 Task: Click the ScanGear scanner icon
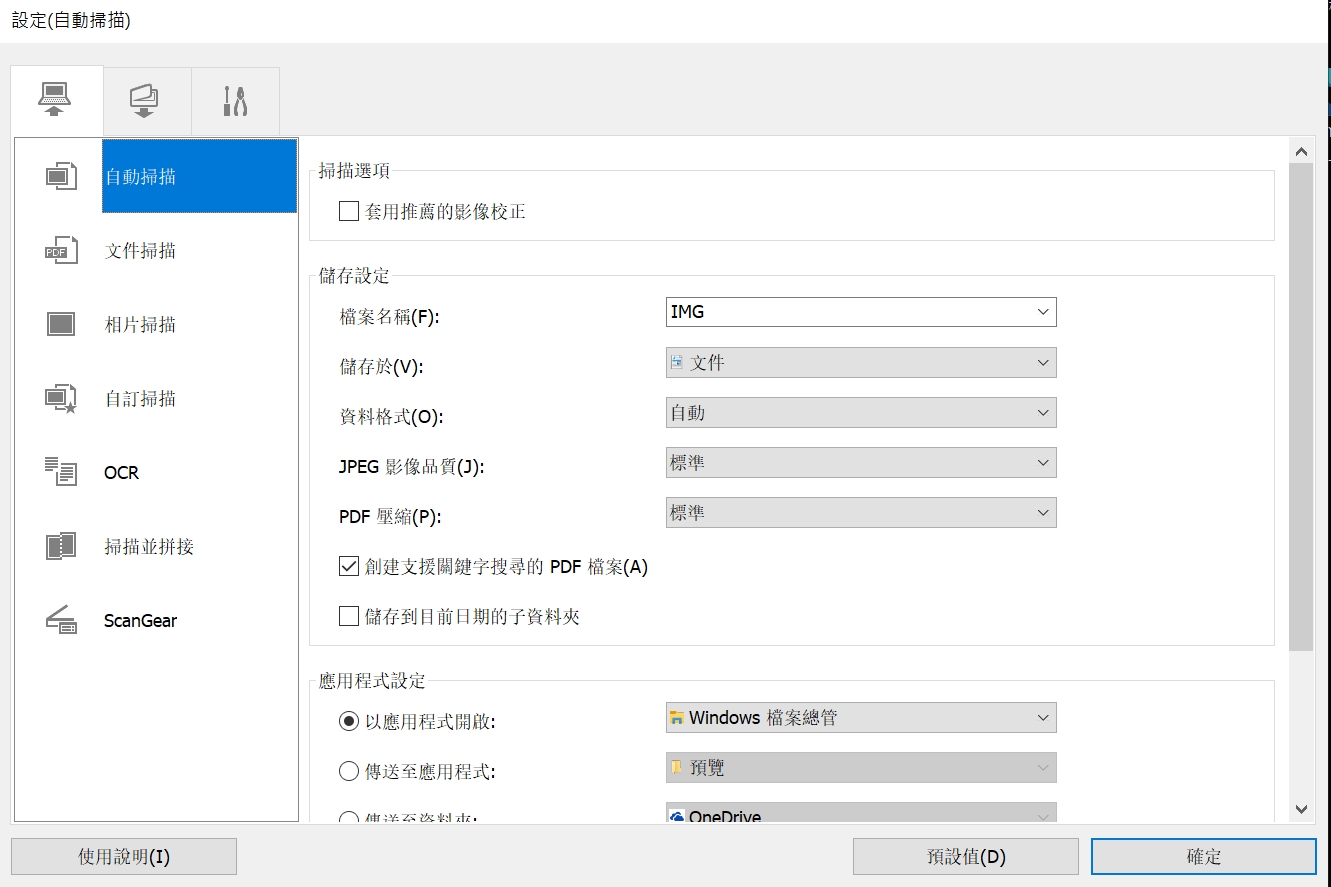pyautogui.click(x=61, y=620)
